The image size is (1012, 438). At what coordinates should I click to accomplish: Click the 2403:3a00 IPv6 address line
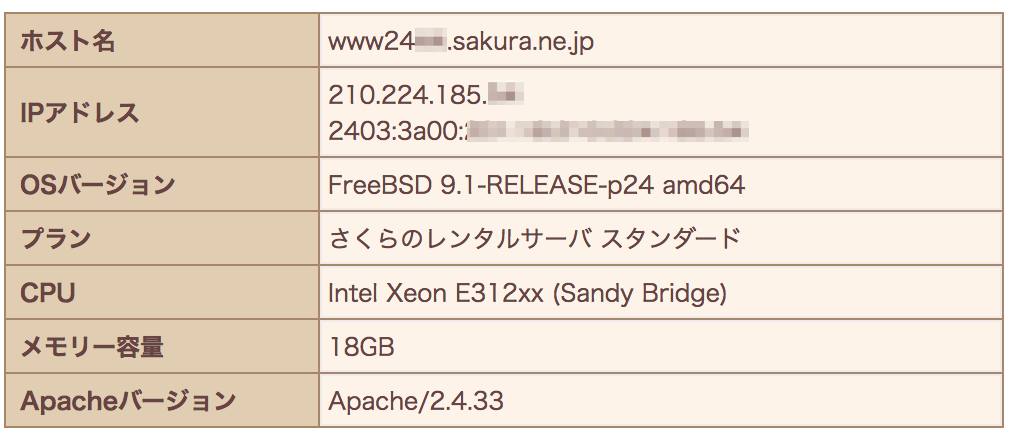[538, 131]
